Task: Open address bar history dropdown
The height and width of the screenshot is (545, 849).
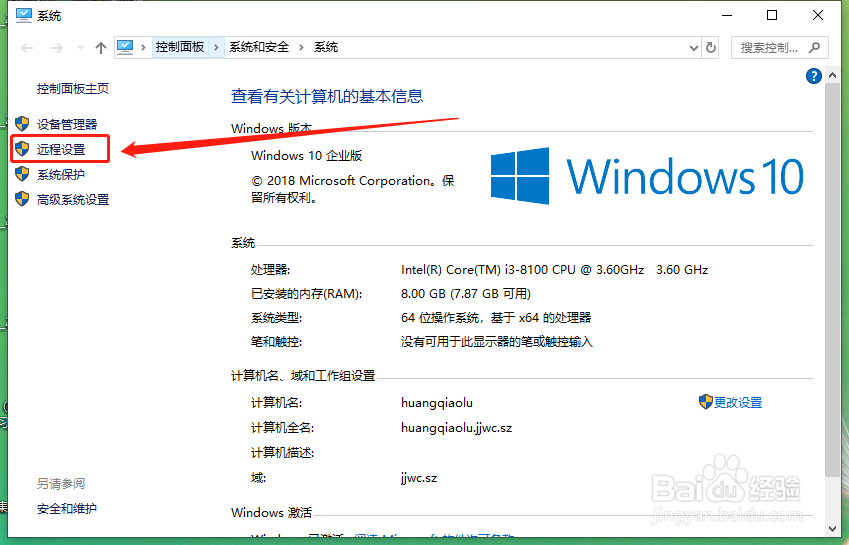Action: pos(694,48)
